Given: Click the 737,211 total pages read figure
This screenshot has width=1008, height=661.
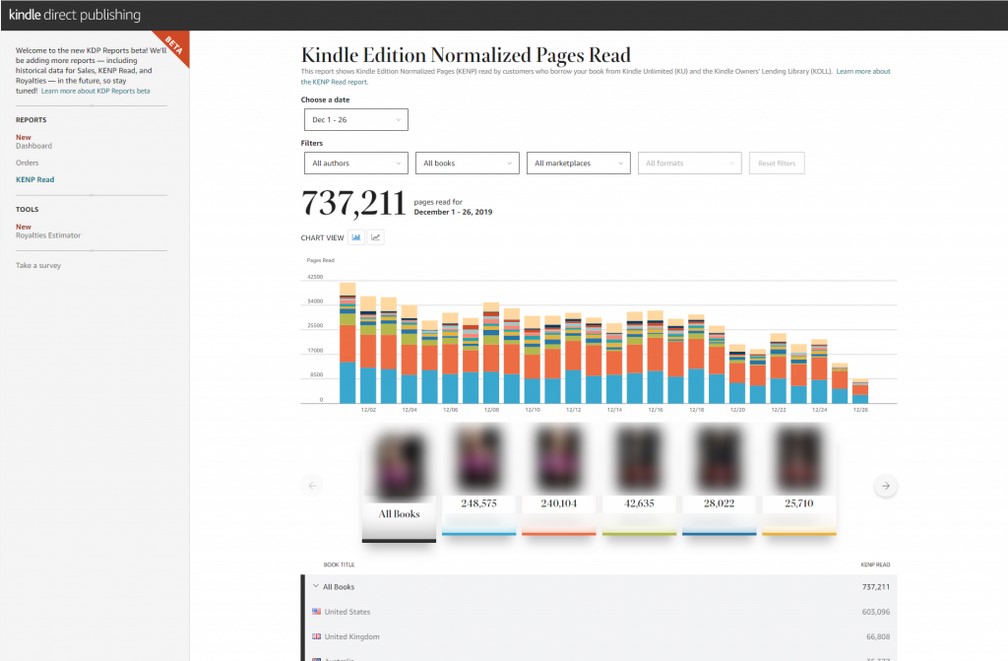Looking at the screenshot, I should [x=354, y=203].
